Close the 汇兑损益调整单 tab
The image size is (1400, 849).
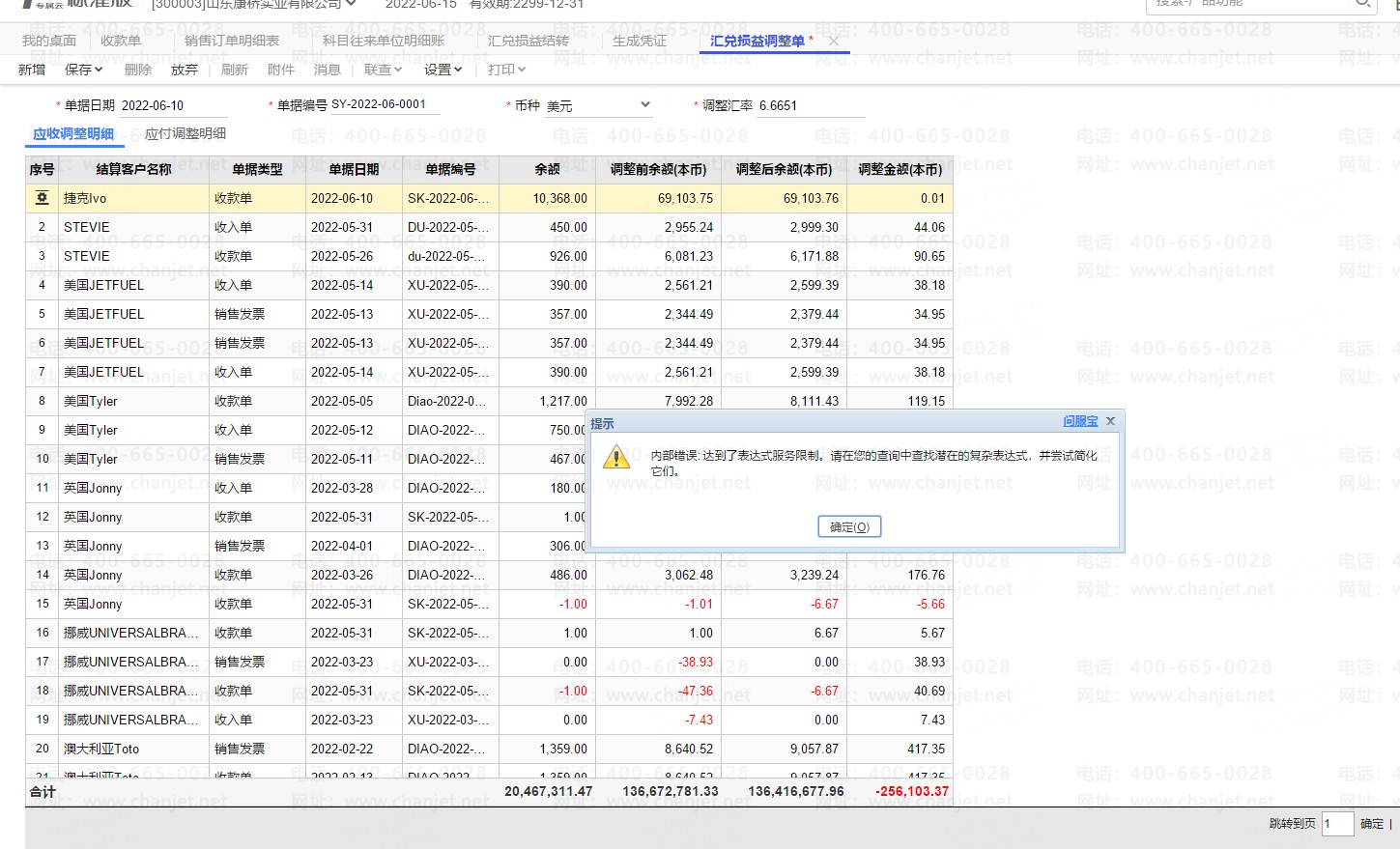(x=834, y=41)
